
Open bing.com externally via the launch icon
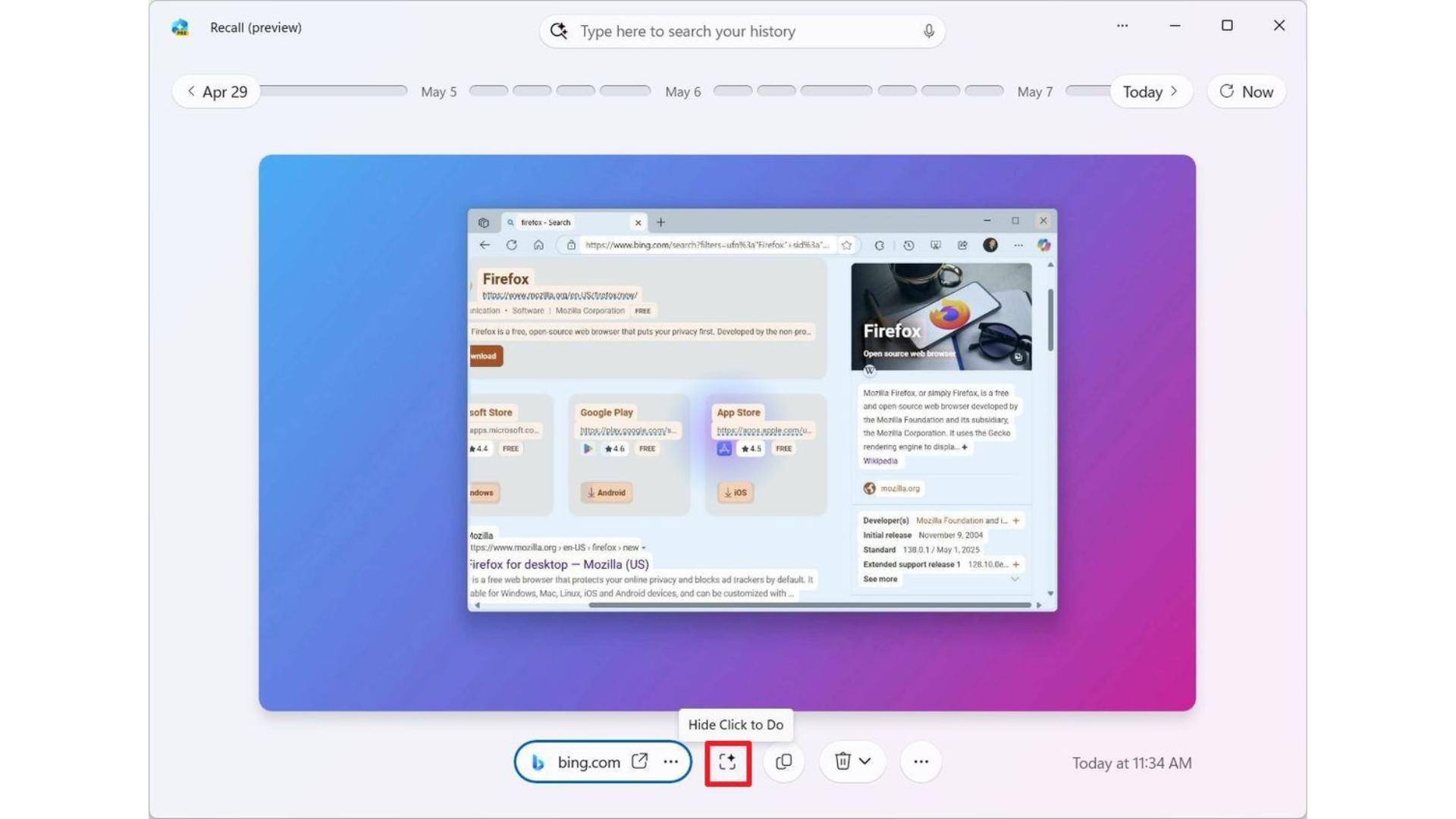click(638, 761)
